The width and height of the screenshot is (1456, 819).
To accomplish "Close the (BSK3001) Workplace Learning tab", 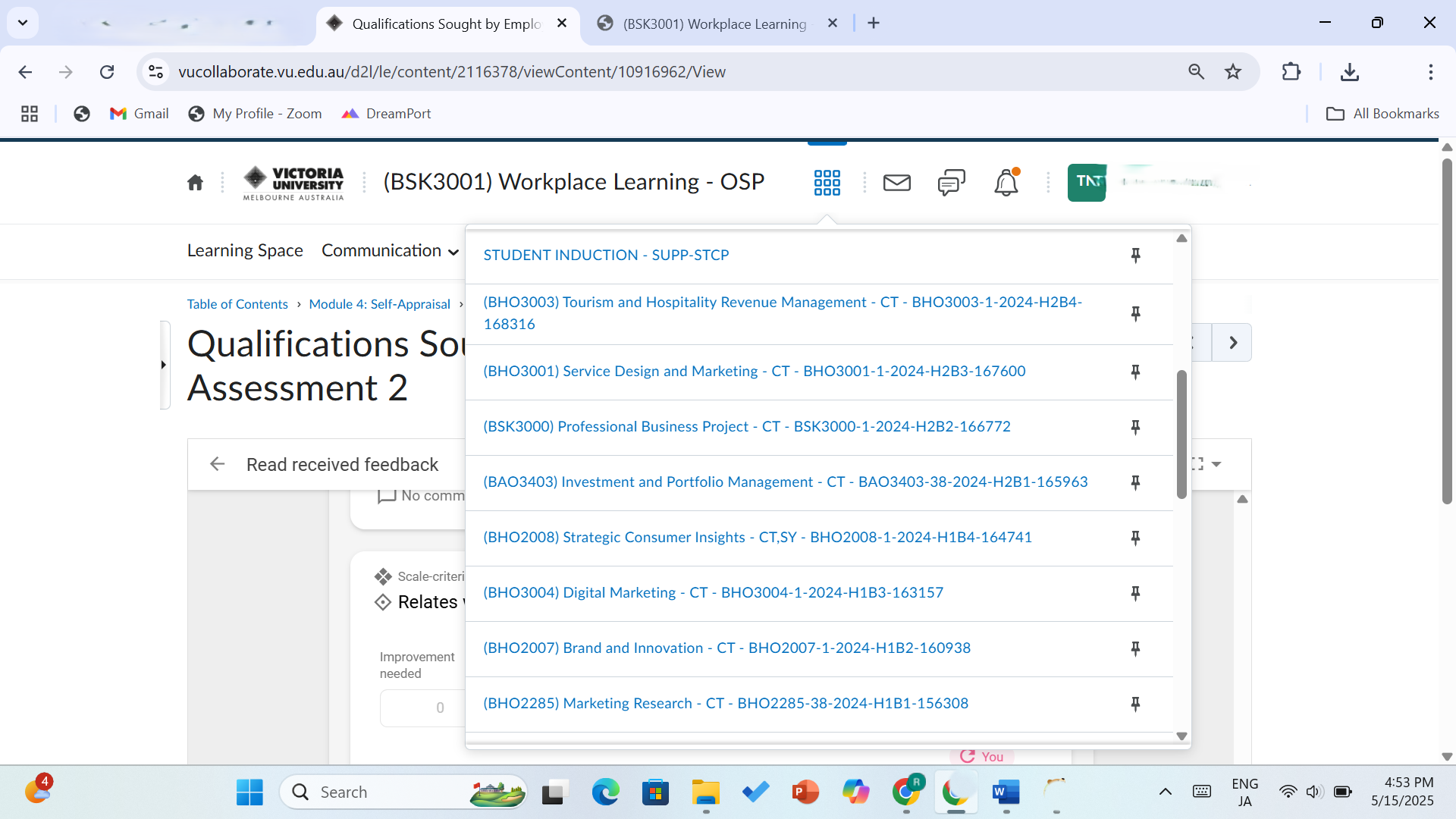I will 833,24.
